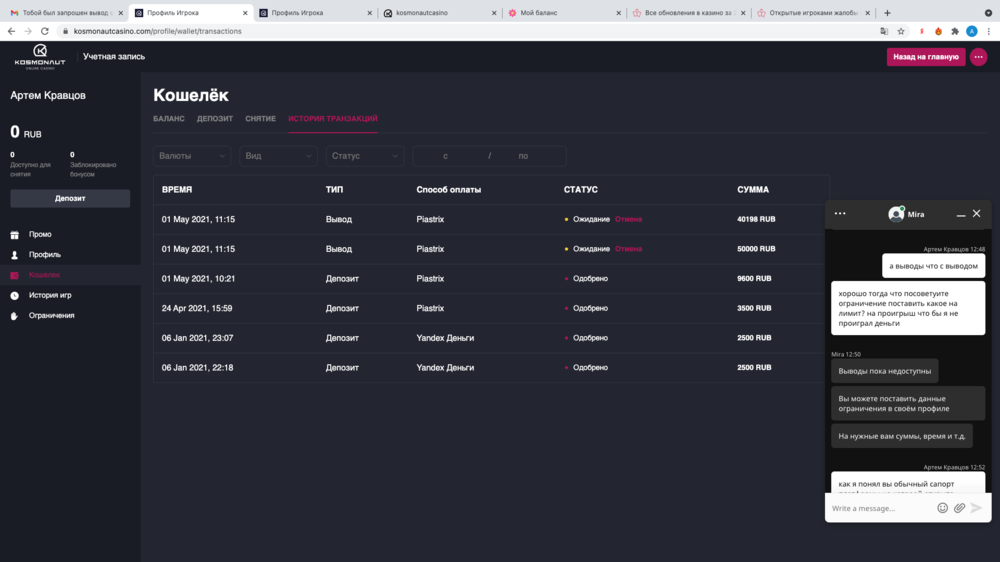Click the chat message input field
The image size is (1000, 562).
pos(878,508)
